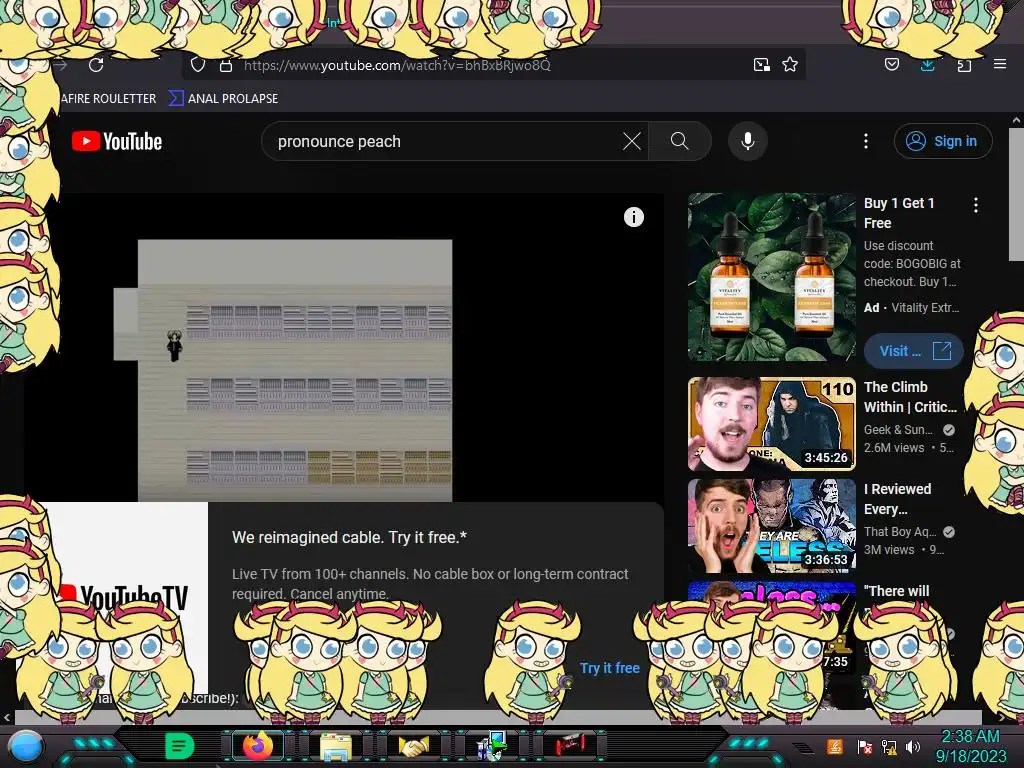Open File Explorer from the taskbar
This screenshot has width=1024, height=768.
click(x=336, y=746)
